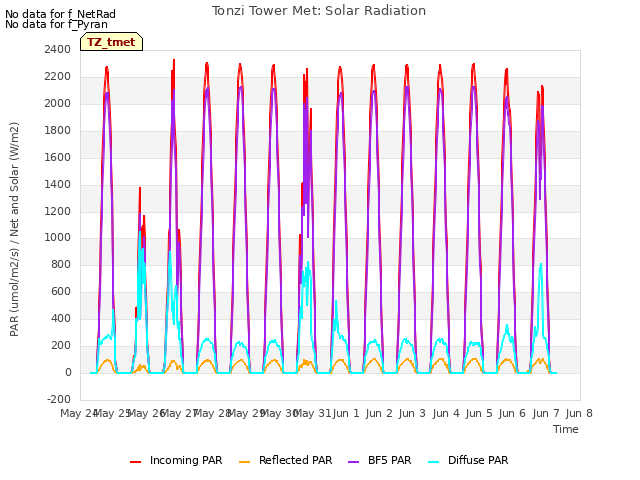Click the Jun 7 x-axis date label
Image resolution: width=640 pixels, height=480 pixels.
click(x=546, y=413)
